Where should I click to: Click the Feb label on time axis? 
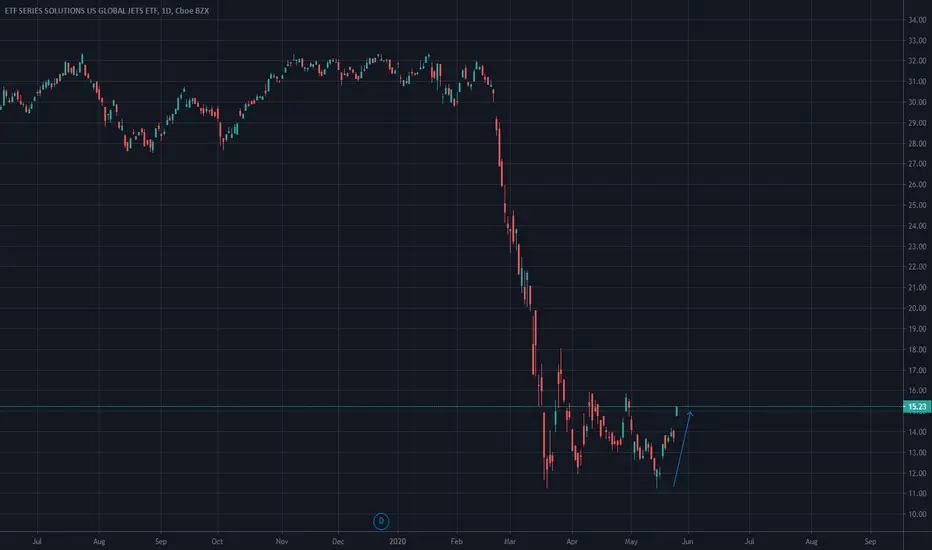click(456, 542)
